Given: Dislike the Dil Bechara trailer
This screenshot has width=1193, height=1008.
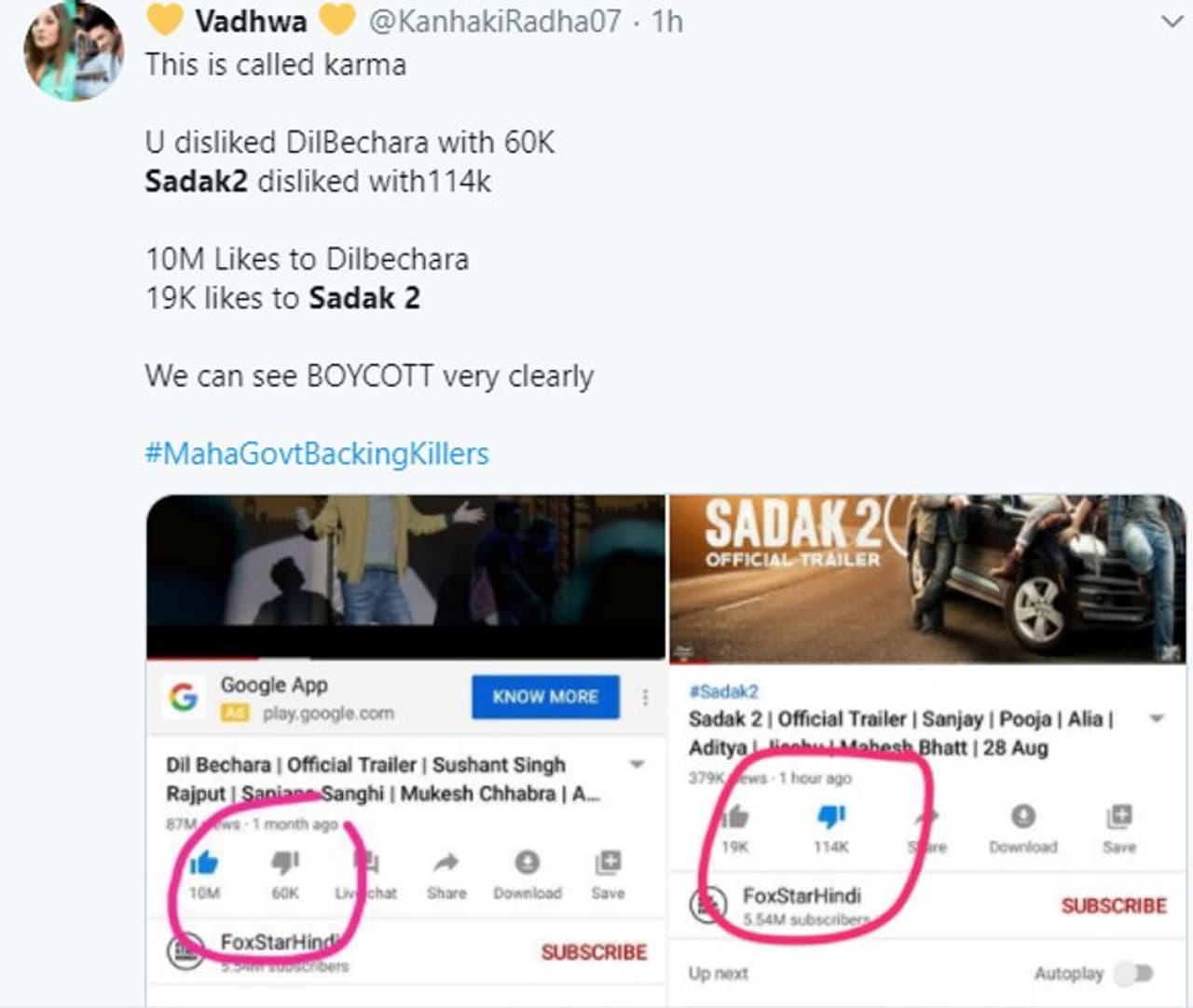Looking at the screenshot, I should (x=284, y=864).
